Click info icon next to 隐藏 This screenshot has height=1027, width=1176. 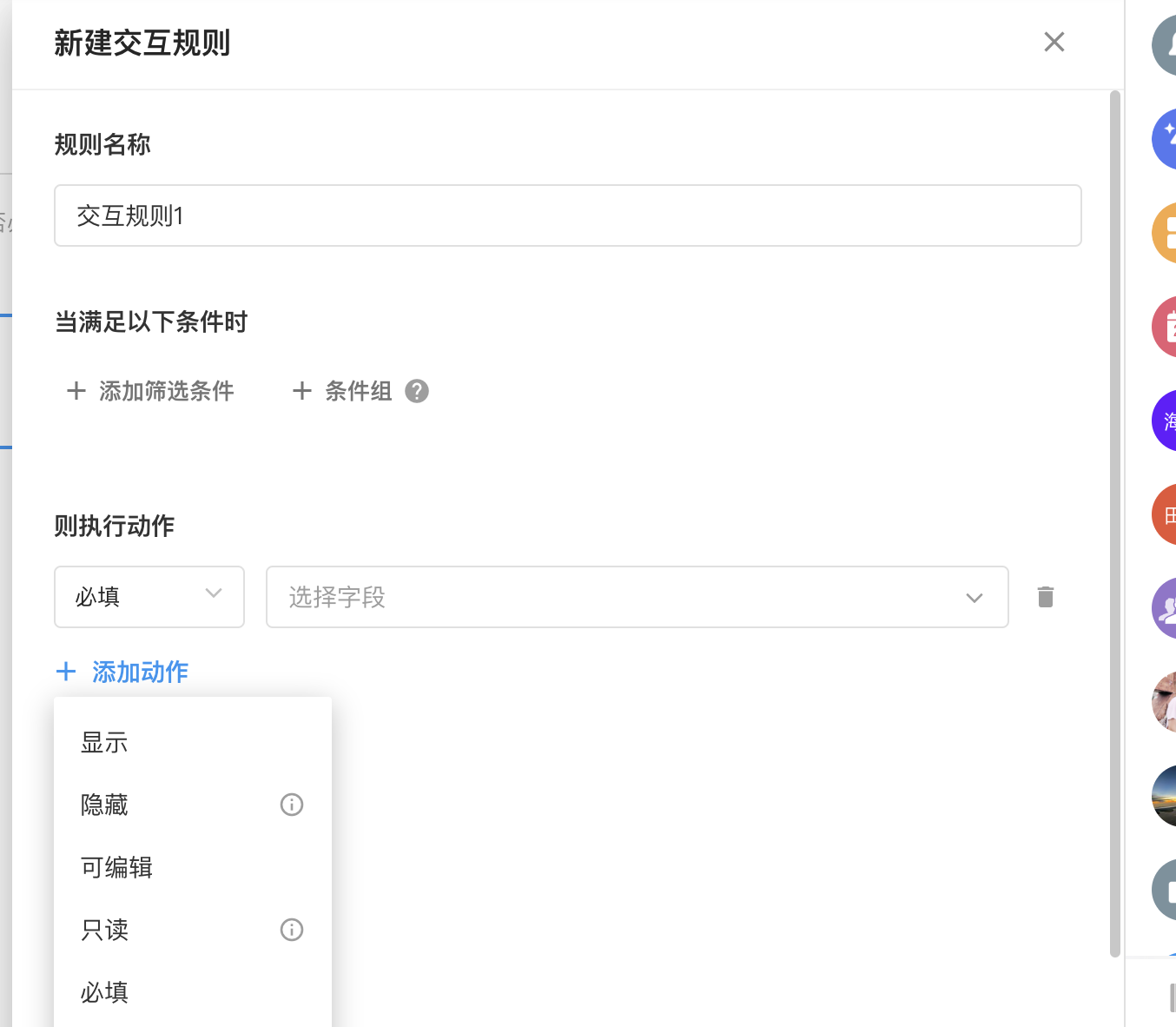[292, 805]
